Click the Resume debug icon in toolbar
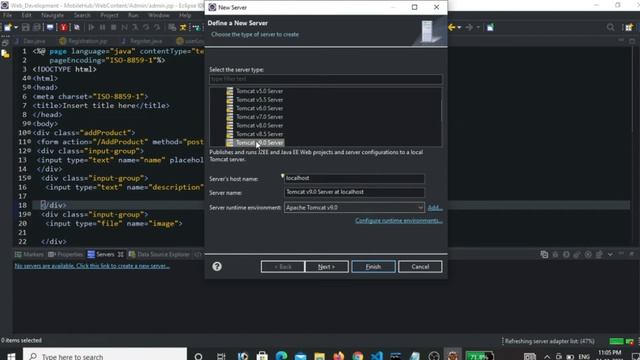 (91, 27)
